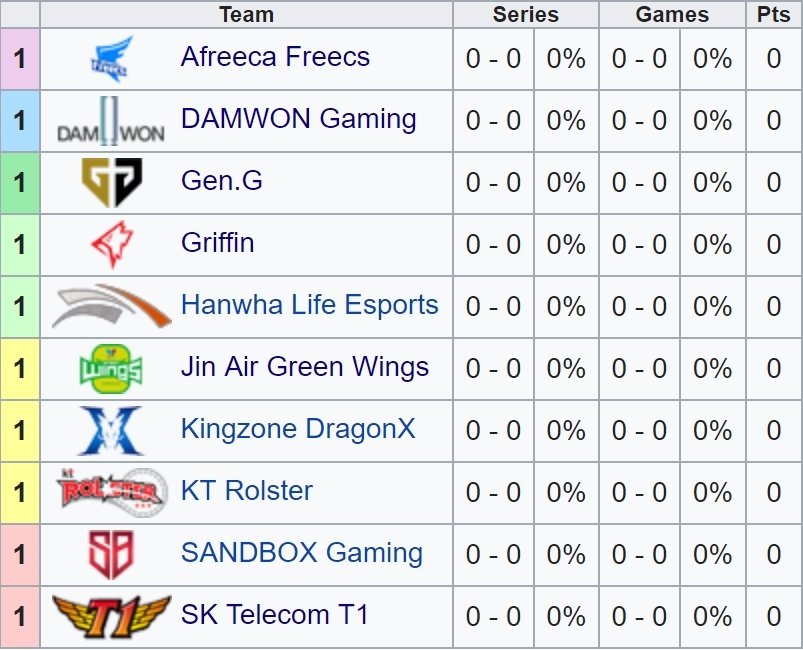
Task: Click the Hanwha Life Esports logo
Action: 112,306
